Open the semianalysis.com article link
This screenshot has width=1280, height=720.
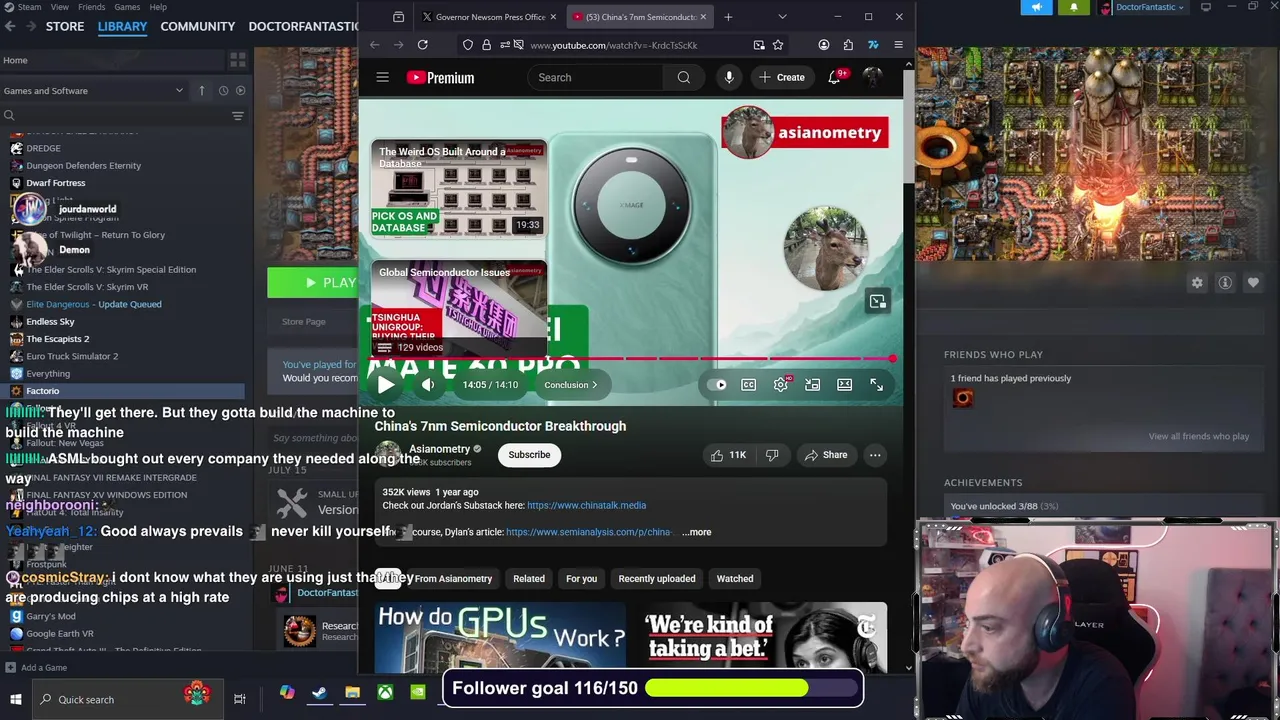coord(588,532)
